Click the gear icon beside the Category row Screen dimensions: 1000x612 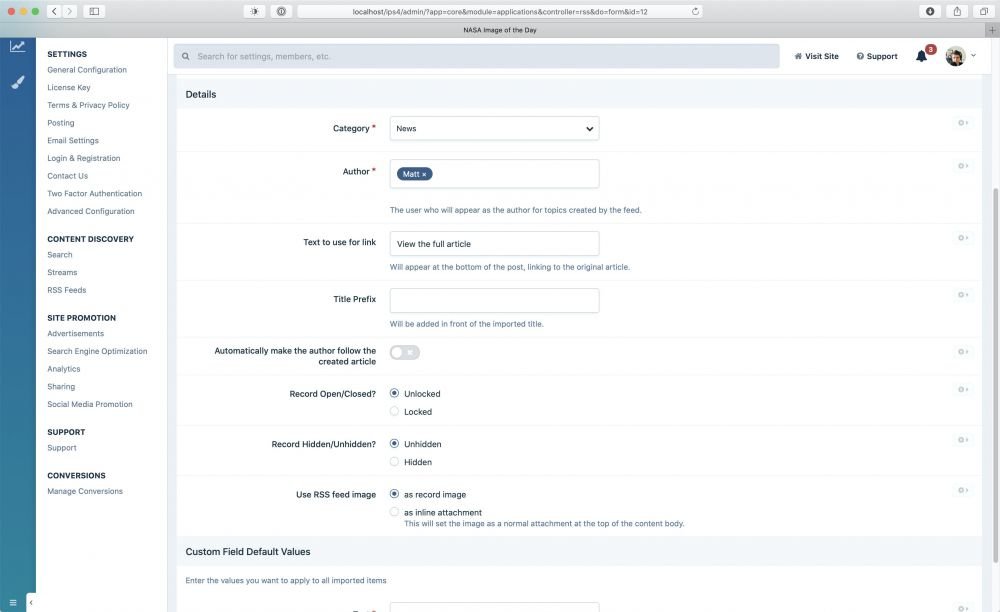[963, 123]
